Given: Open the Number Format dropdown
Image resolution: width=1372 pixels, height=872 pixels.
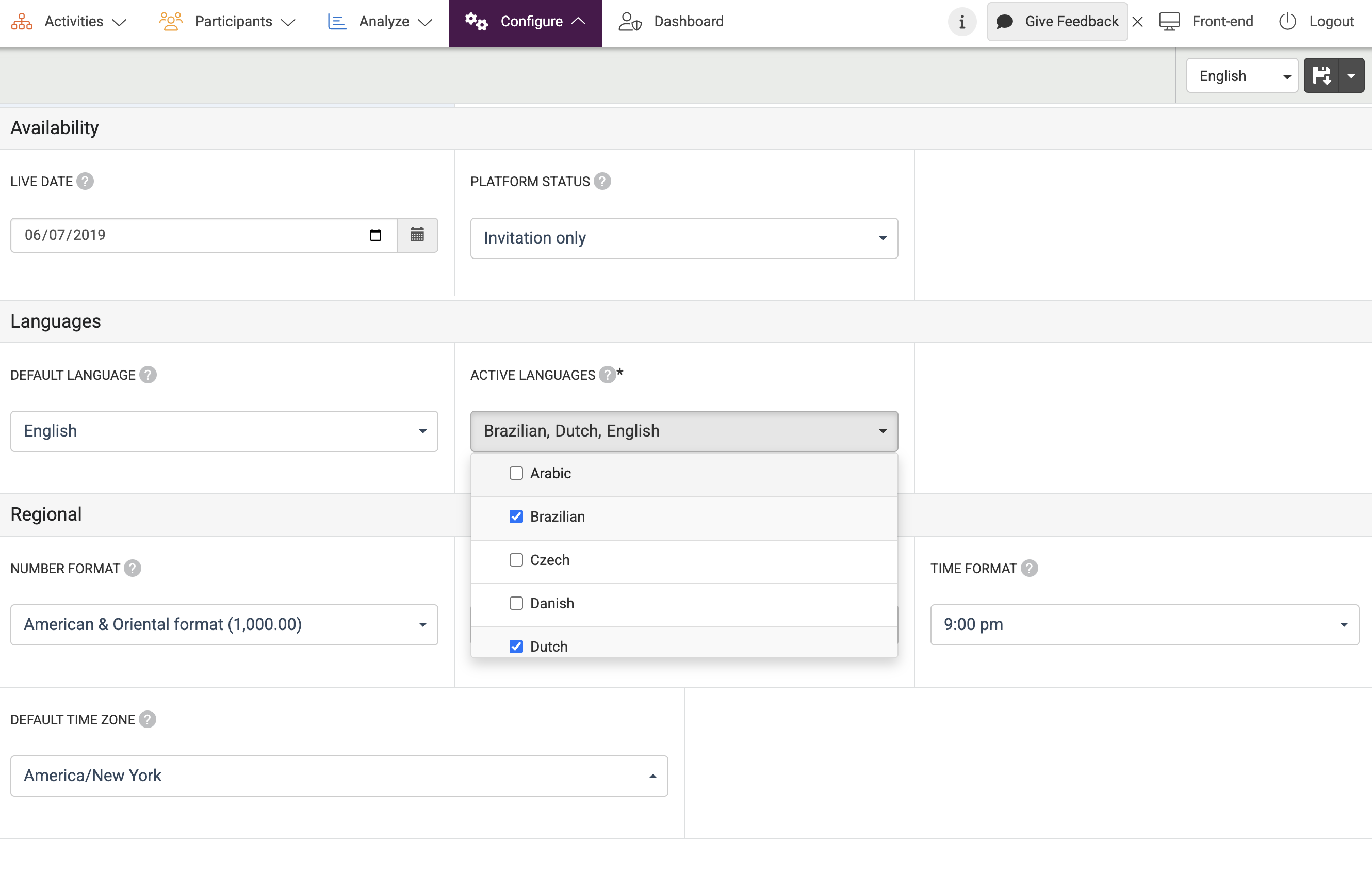Looking at the screenshot, I should point(224,625).
